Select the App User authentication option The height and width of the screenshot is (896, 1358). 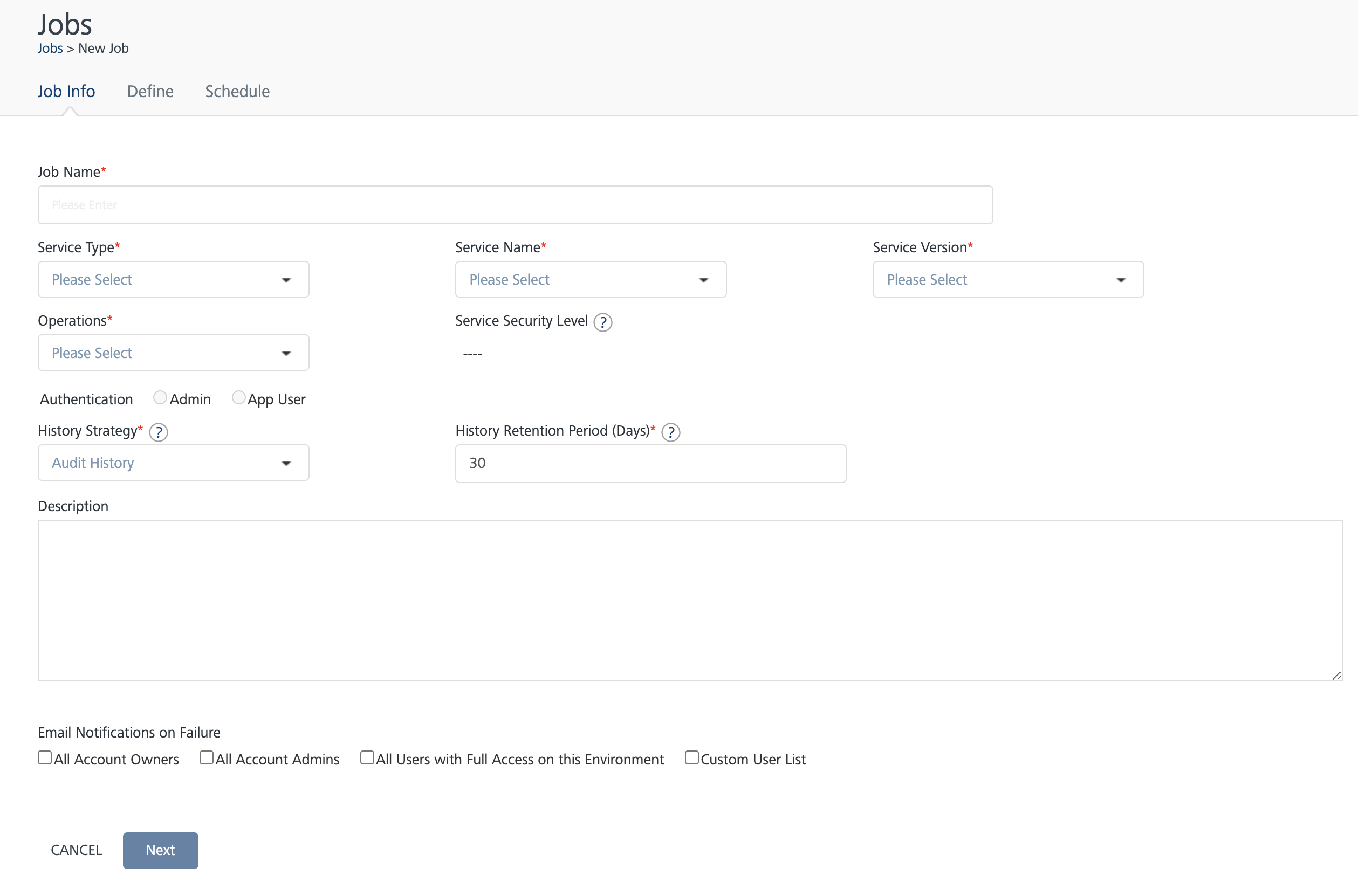238,398
